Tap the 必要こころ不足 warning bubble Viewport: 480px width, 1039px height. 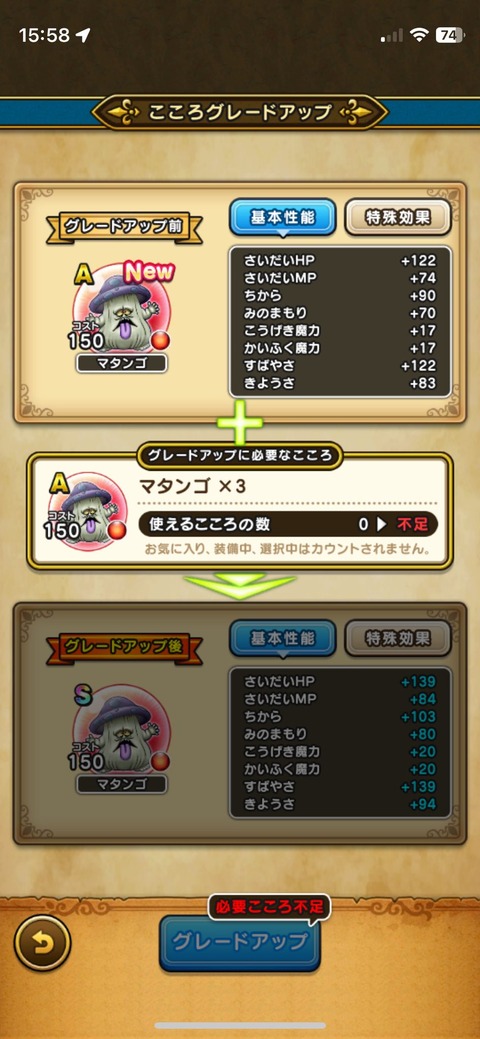point(269,908)
